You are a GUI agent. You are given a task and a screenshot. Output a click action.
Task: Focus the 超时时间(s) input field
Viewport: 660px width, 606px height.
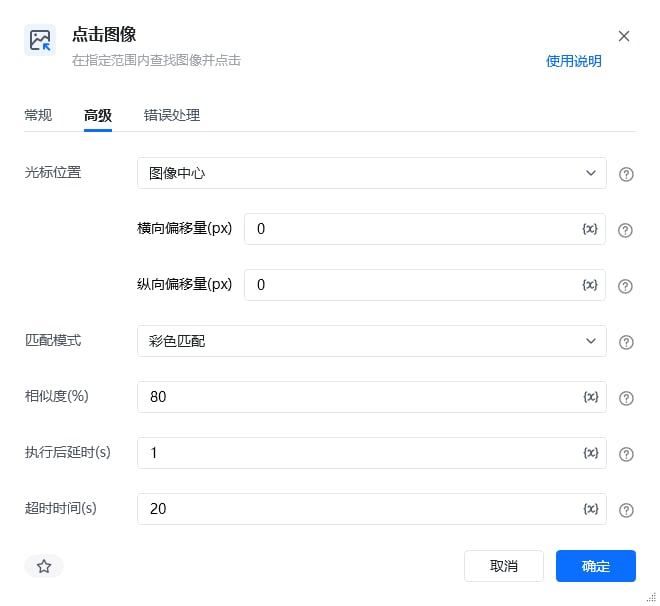[372, 509]
